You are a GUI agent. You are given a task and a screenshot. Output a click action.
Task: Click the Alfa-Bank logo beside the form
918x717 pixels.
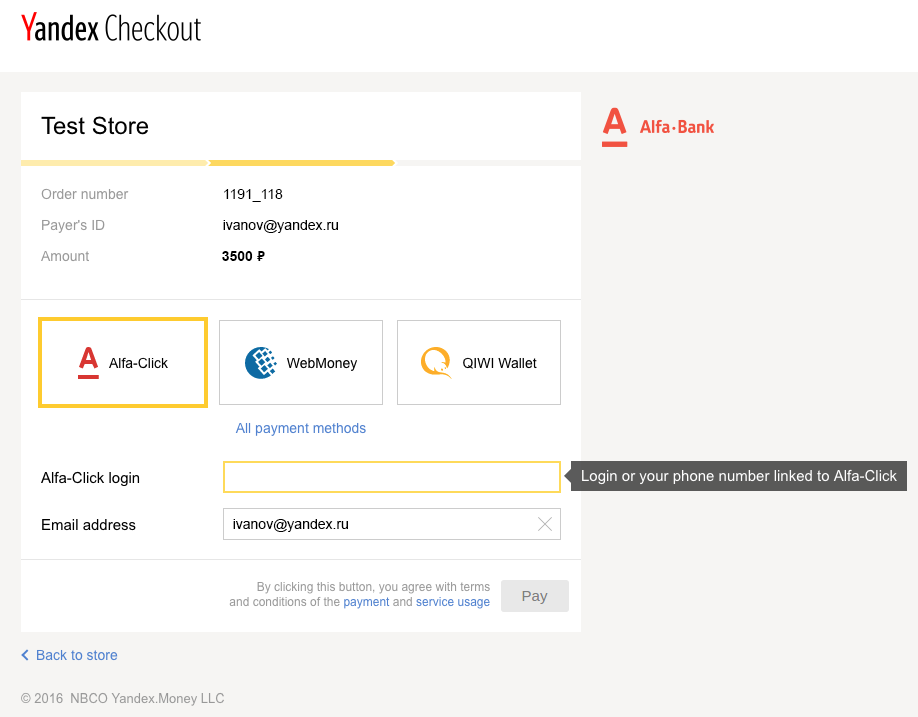658,127
